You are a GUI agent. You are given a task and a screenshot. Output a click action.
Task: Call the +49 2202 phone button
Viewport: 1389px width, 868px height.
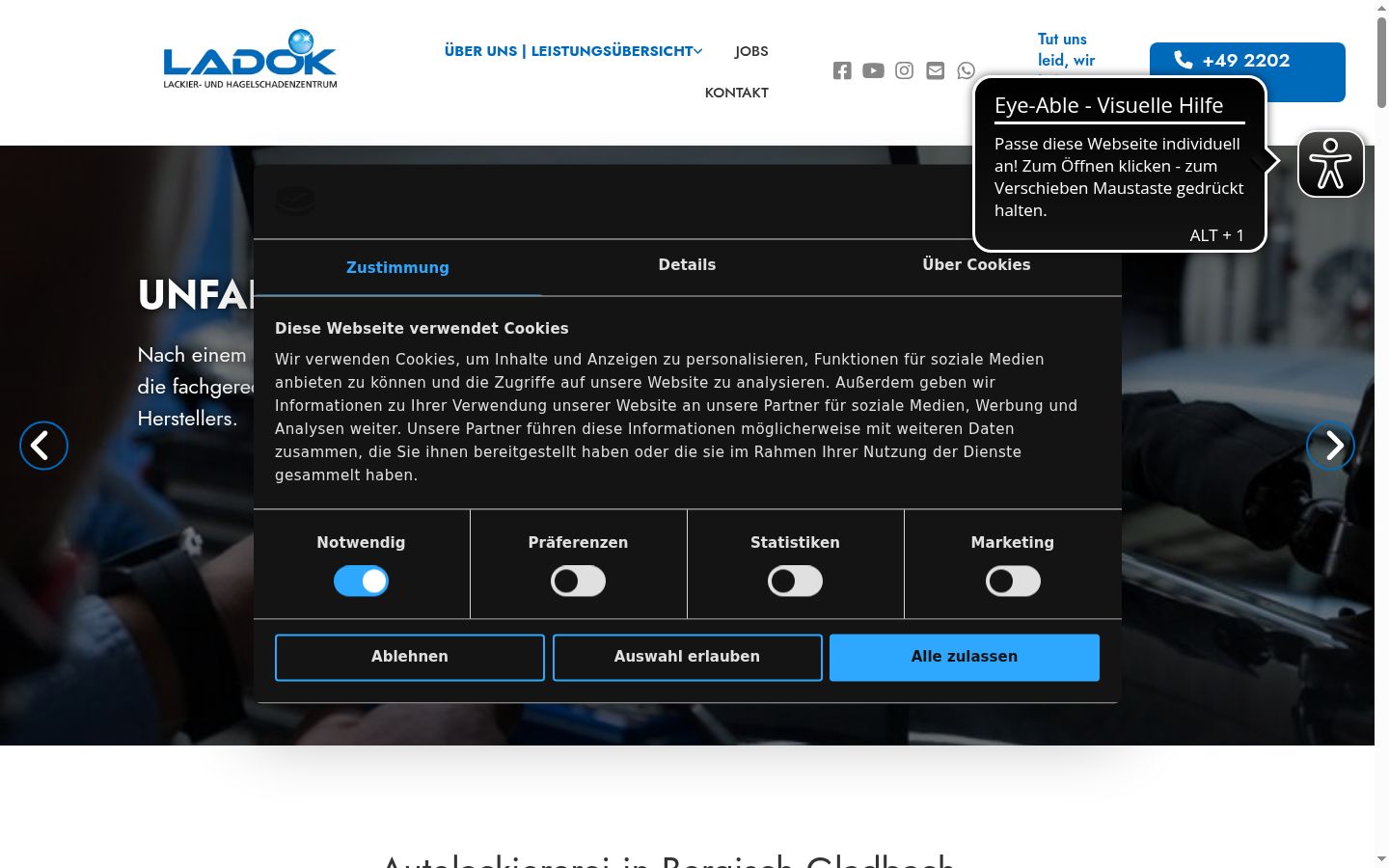(1247, 72)
